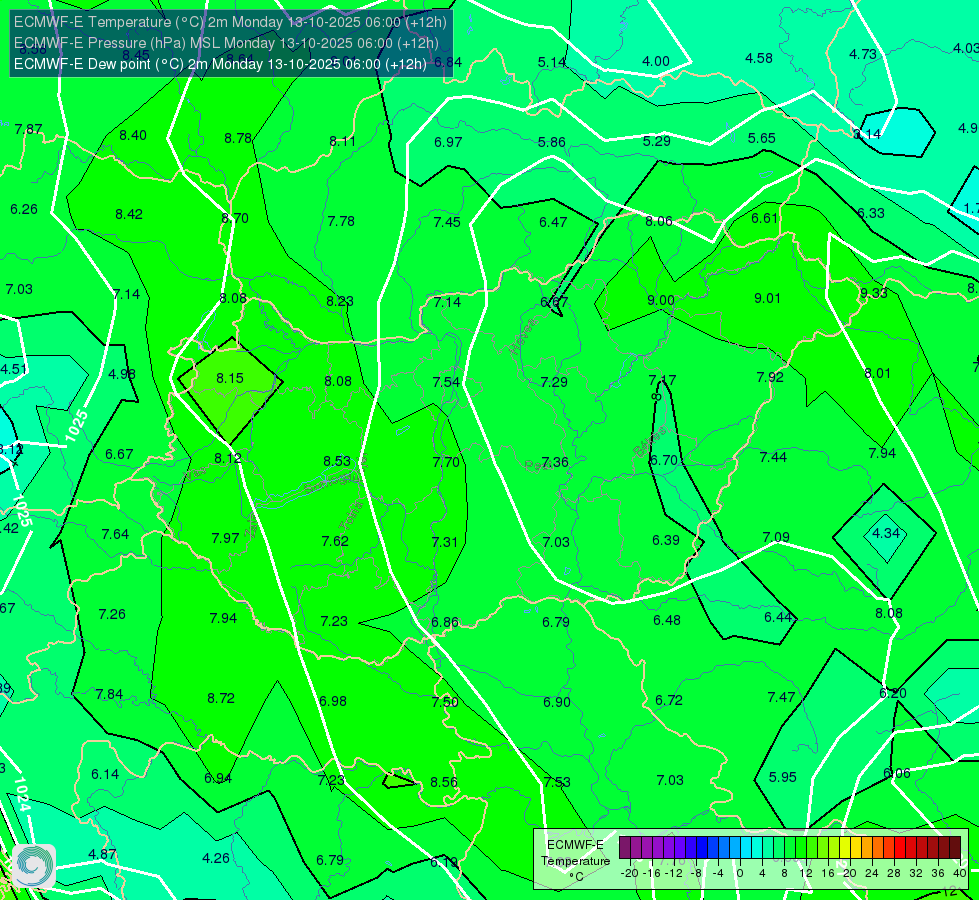
Task: Click the 5.95 temperature value
Action: coord(783,778)
